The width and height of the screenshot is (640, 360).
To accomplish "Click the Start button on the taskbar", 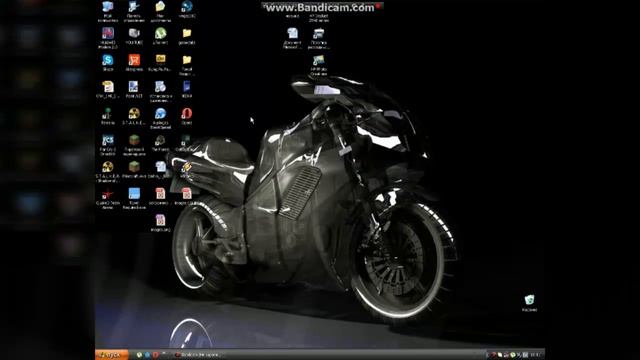I will [112, 355].
